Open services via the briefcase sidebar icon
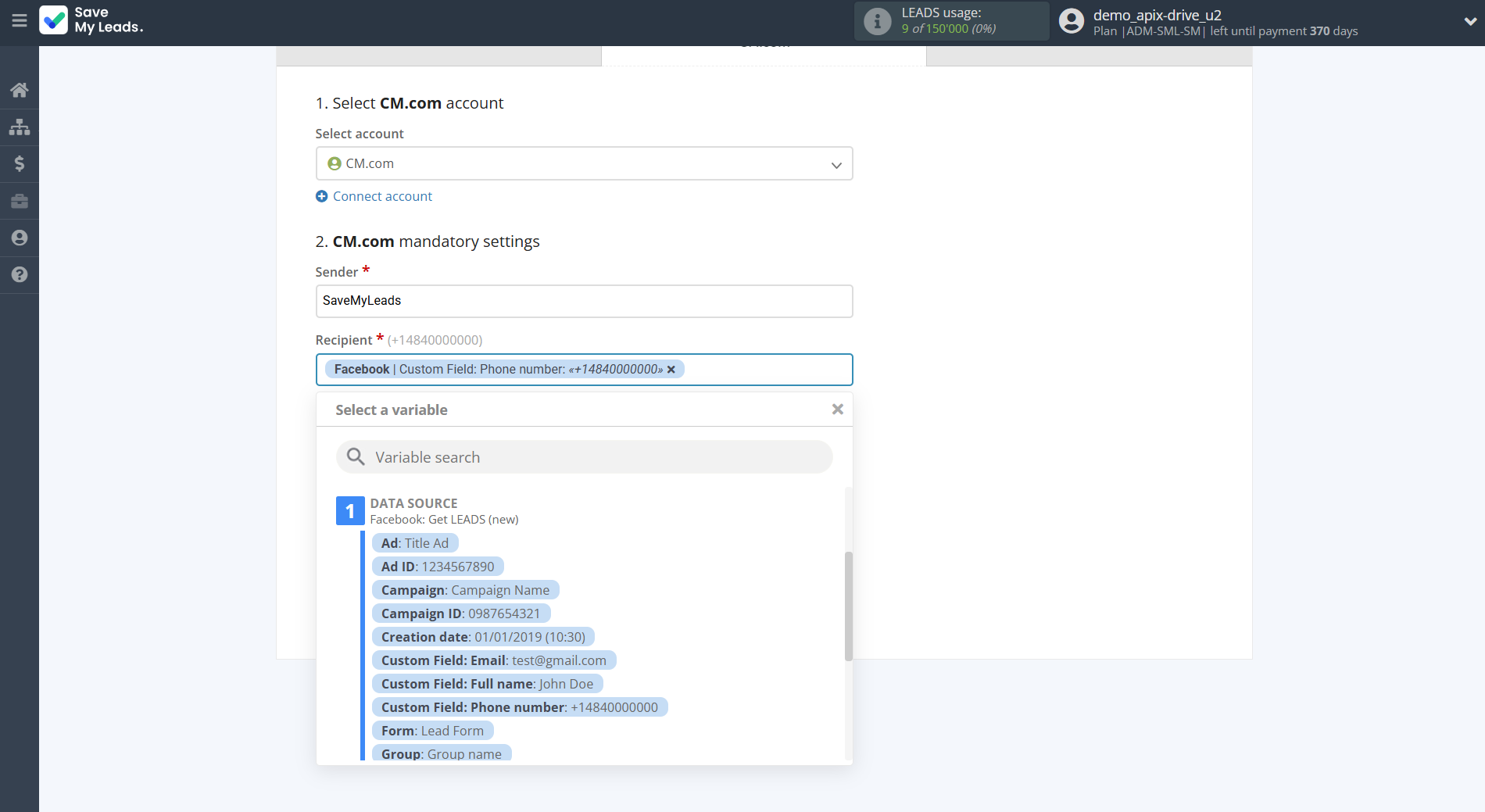Image resolution: width=1485 pixels, height=812 pixels. click(19, 201)
